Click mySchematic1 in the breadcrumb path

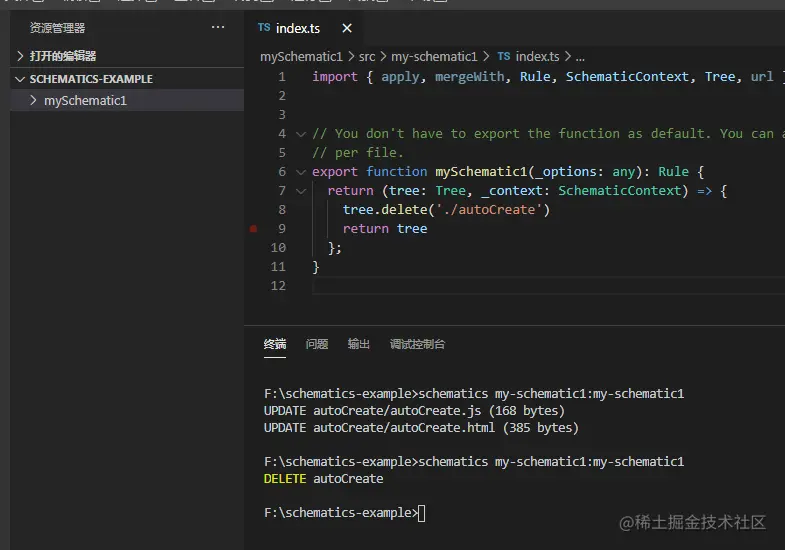(301, 57)
